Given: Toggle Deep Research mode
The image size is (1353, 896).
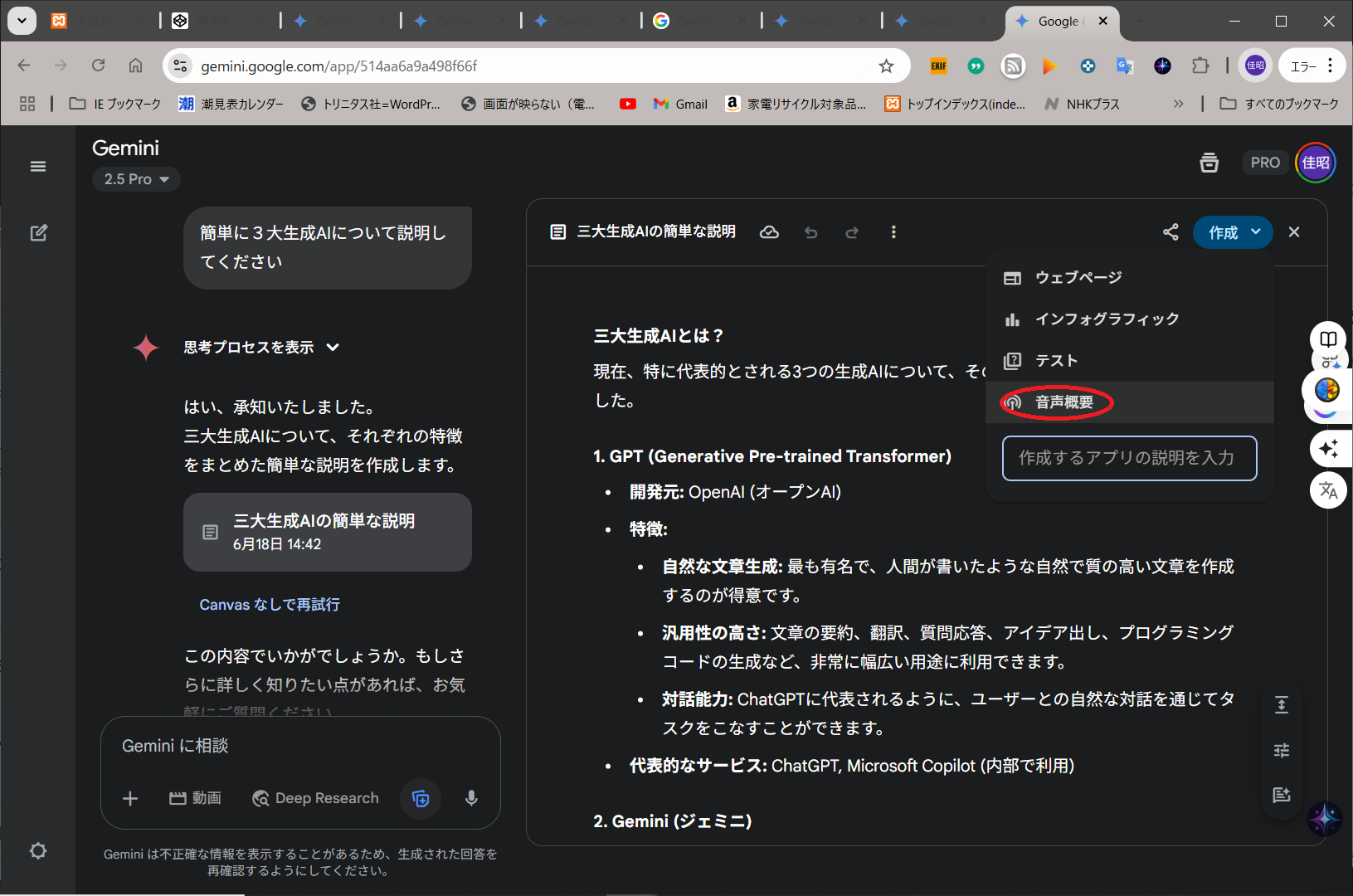Looking at the screenshot, I should pos(316,798).
